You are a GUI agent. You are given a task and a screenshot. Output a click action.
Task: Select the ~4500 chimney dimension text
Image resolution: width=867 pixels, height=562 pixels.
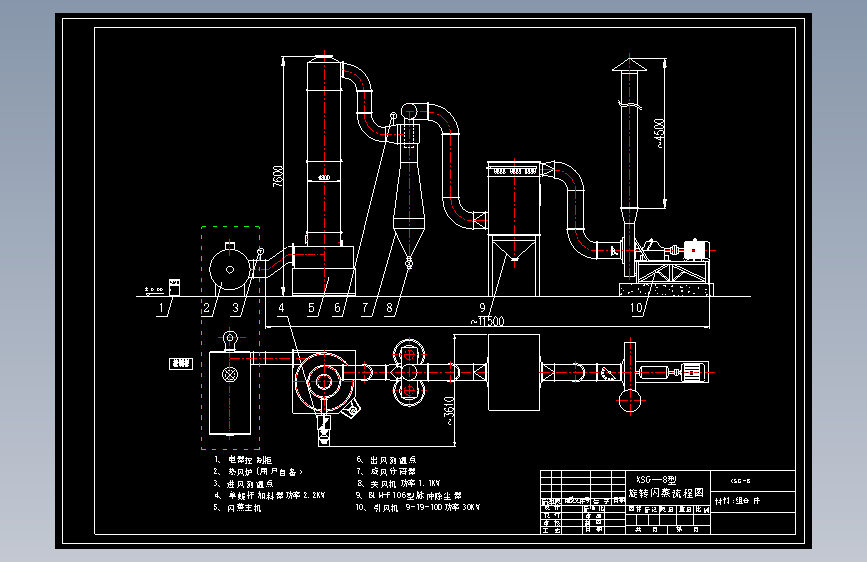coord(659,133)
